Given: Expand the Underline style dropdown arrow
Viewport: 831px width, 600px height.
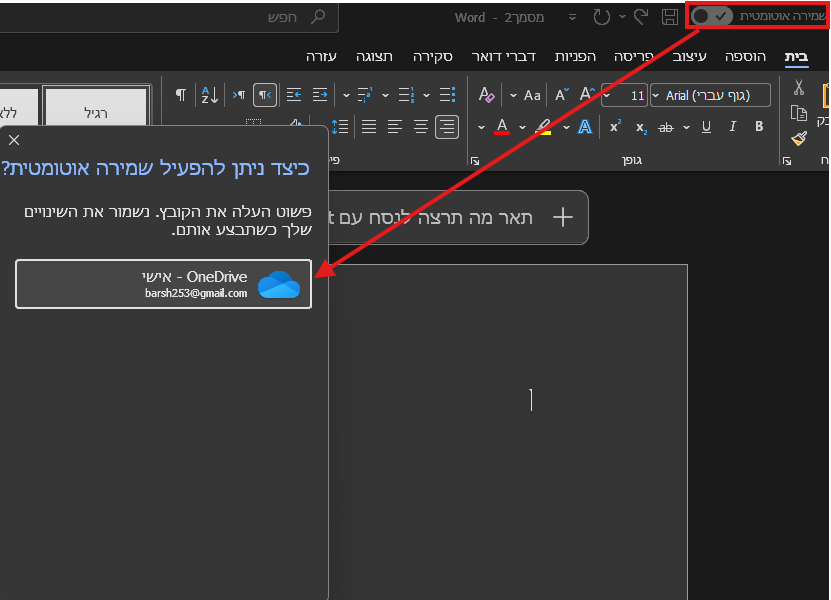Looking at the screenshot, I should (x=687, y=127).
